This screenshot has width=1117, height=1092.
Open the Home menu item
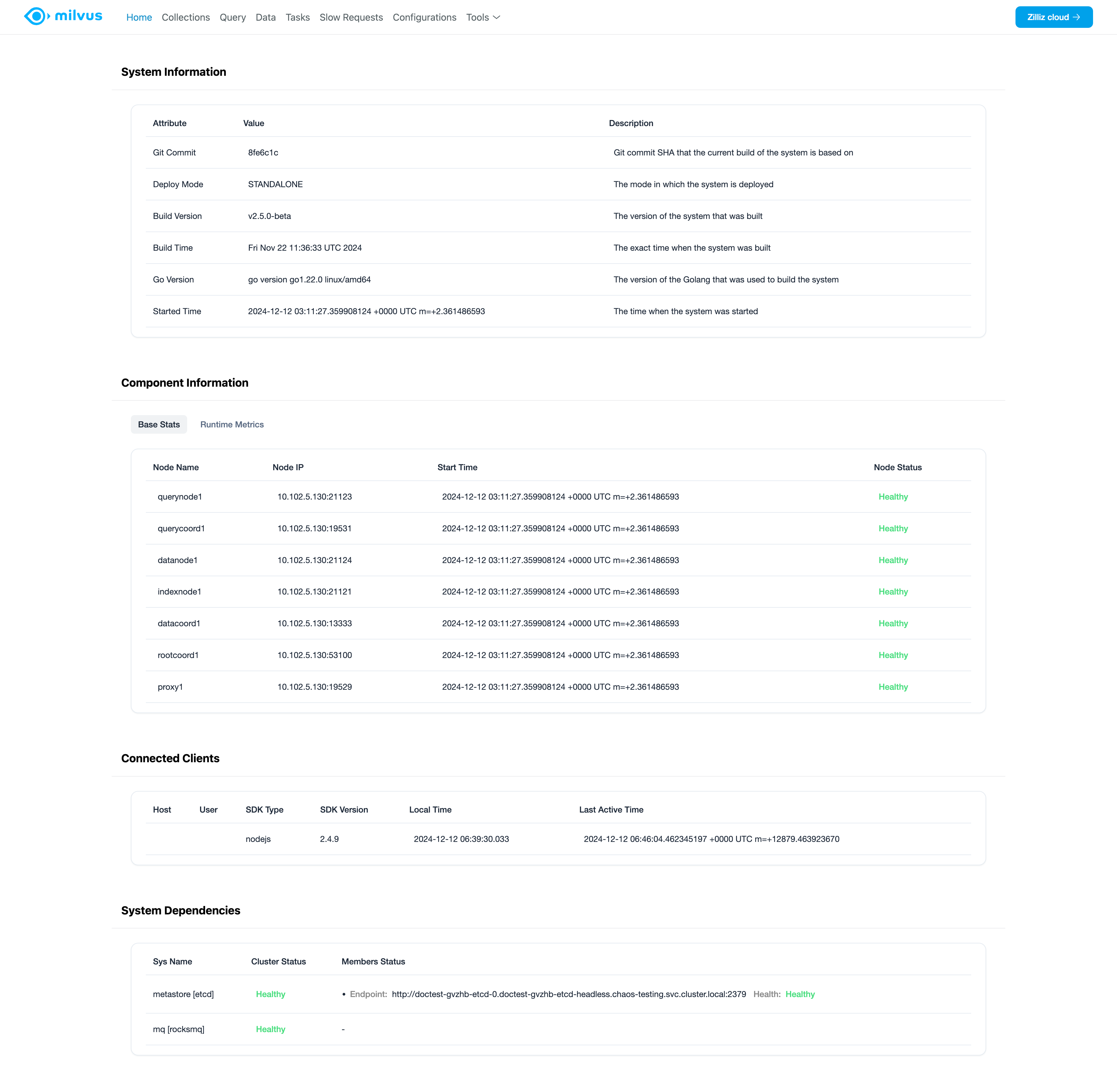[x=139, y=17]
